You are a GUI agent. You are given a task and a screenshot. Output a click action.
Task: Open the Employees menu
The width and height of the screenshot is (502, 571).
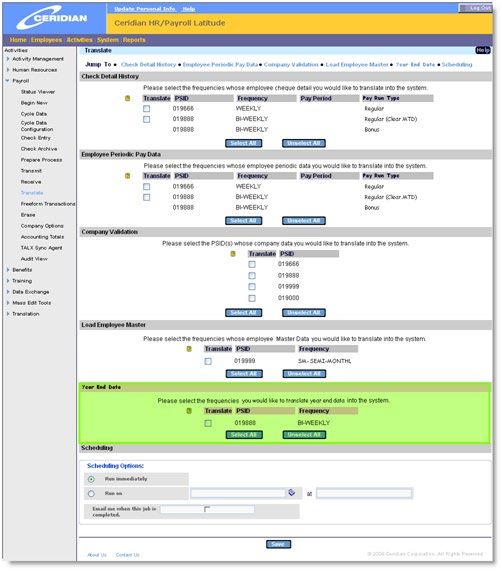(x=46, y=40)
